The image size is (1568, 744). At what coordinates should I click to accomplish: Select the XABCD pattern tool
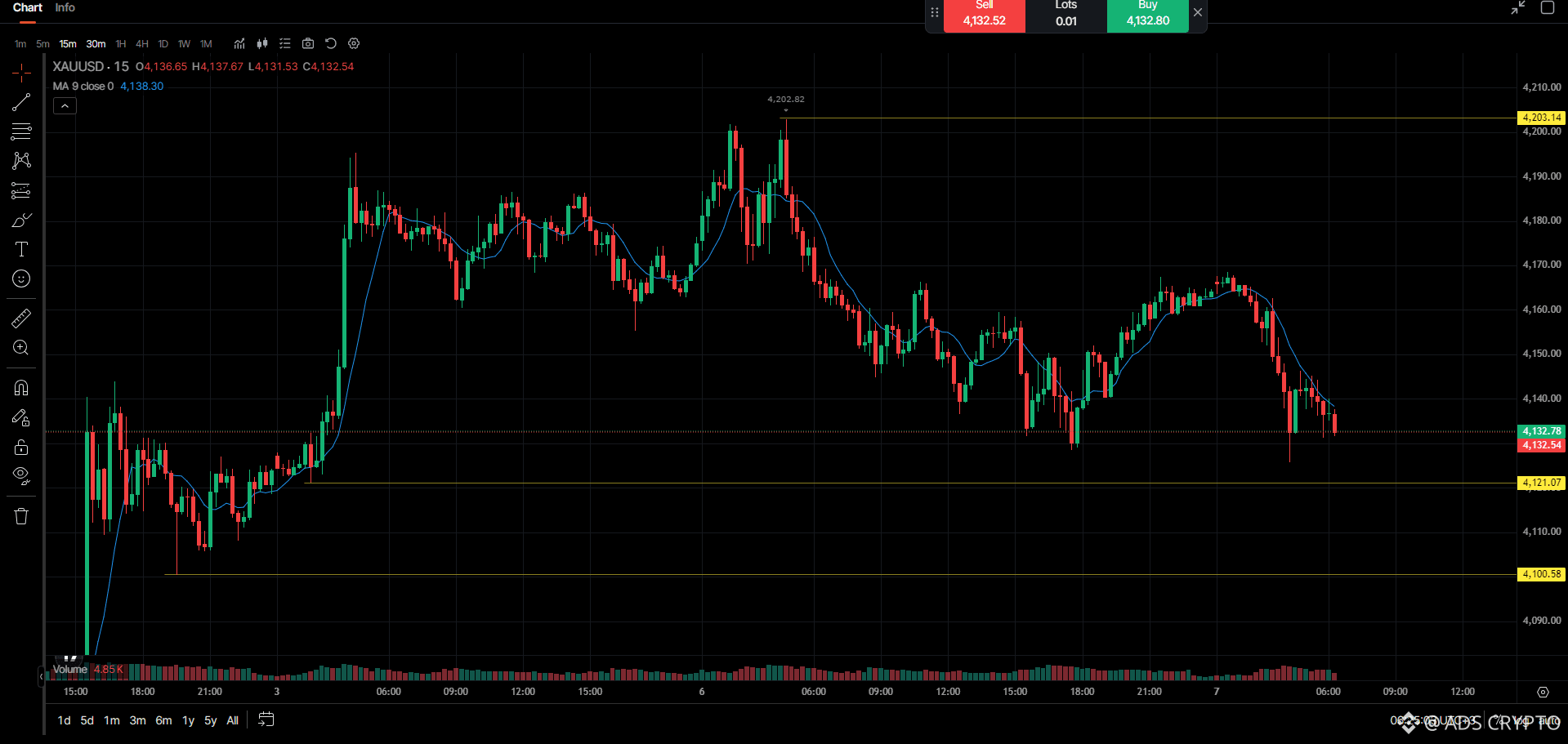pyautogui.click(x=21, y=161)
